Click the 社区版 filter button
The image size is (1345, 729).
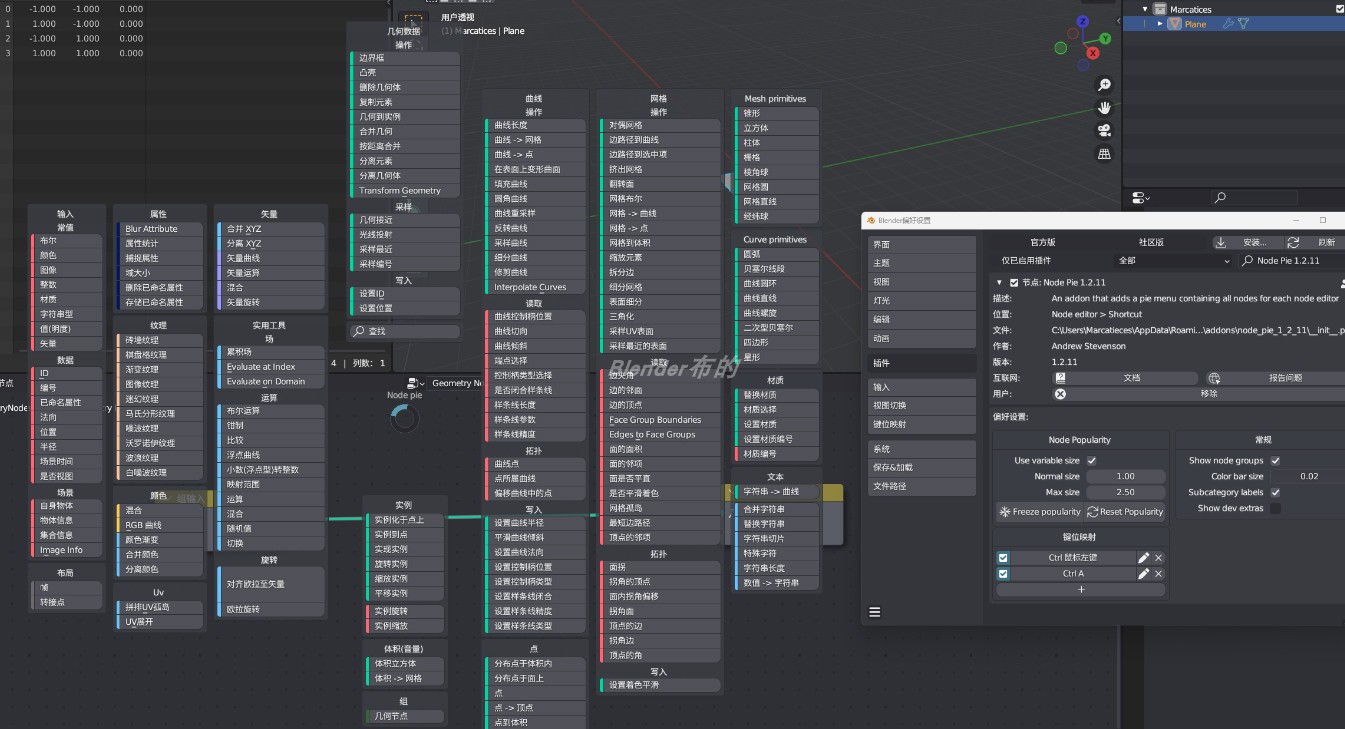[x=1151, y=242]
